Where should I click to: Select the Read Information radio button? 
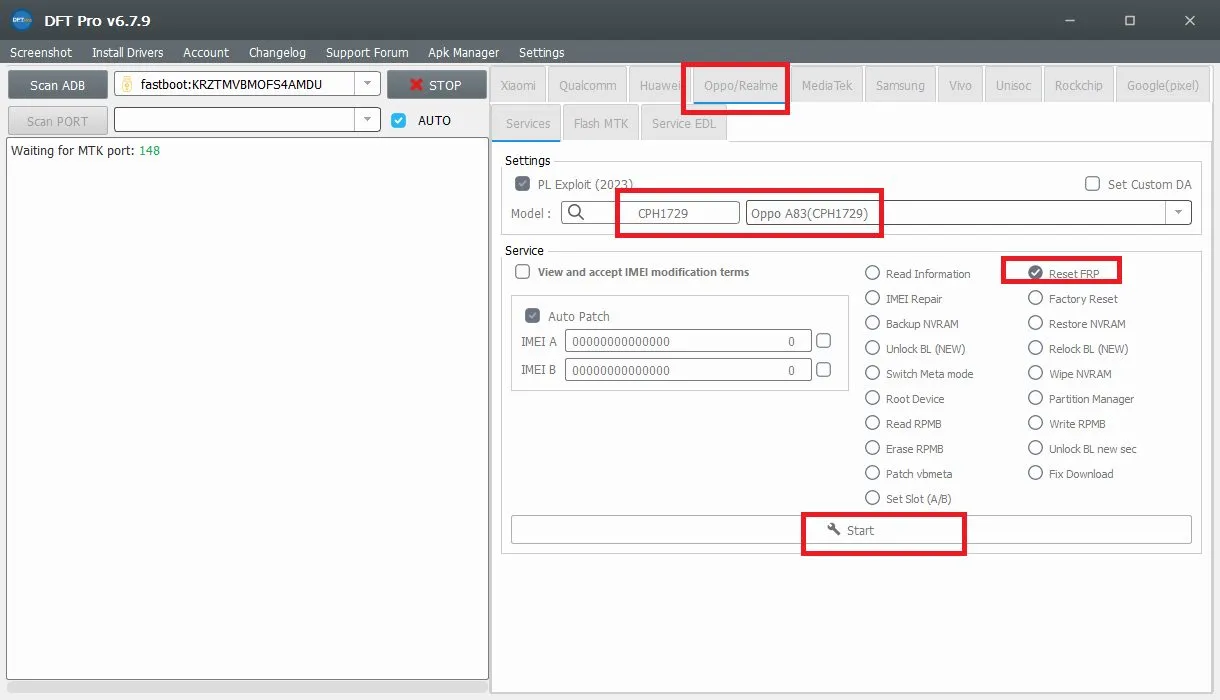click(873, 273)
